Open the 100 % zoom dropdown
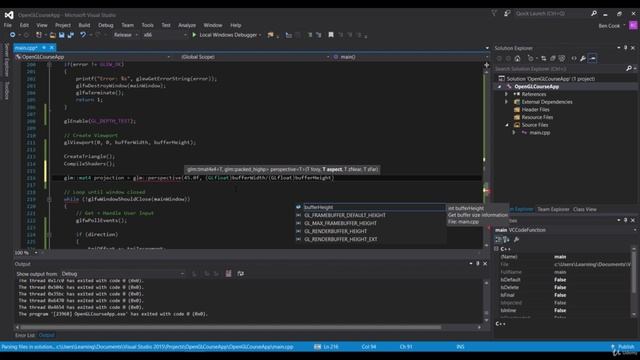This screenshot has width=640, height=360. click(x=36, y=253)
